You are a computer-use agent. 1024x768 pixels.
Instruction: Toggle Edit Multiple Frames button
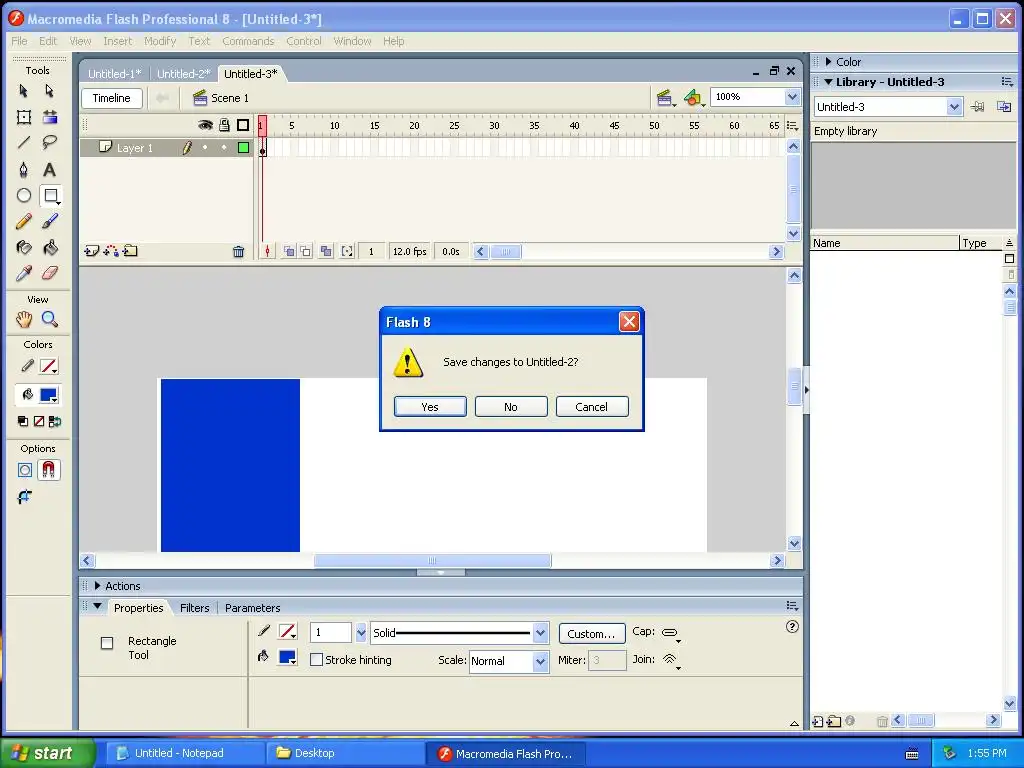[x=326, y=251]
